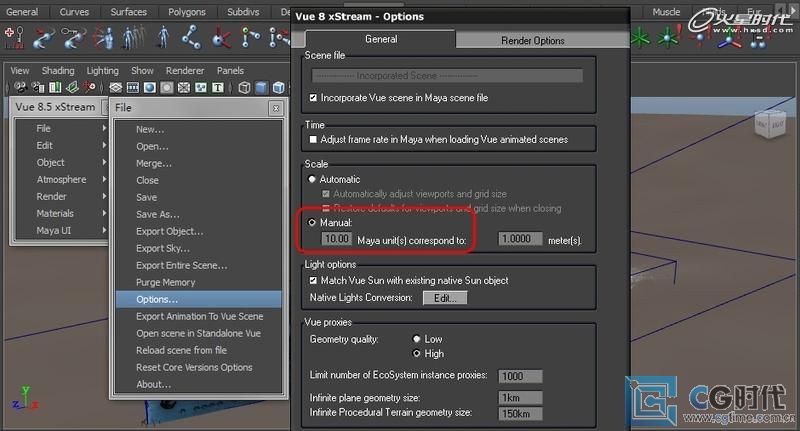
Task: Expand the Edit submenu in Vue xStream menu
Action: (104, 145)
